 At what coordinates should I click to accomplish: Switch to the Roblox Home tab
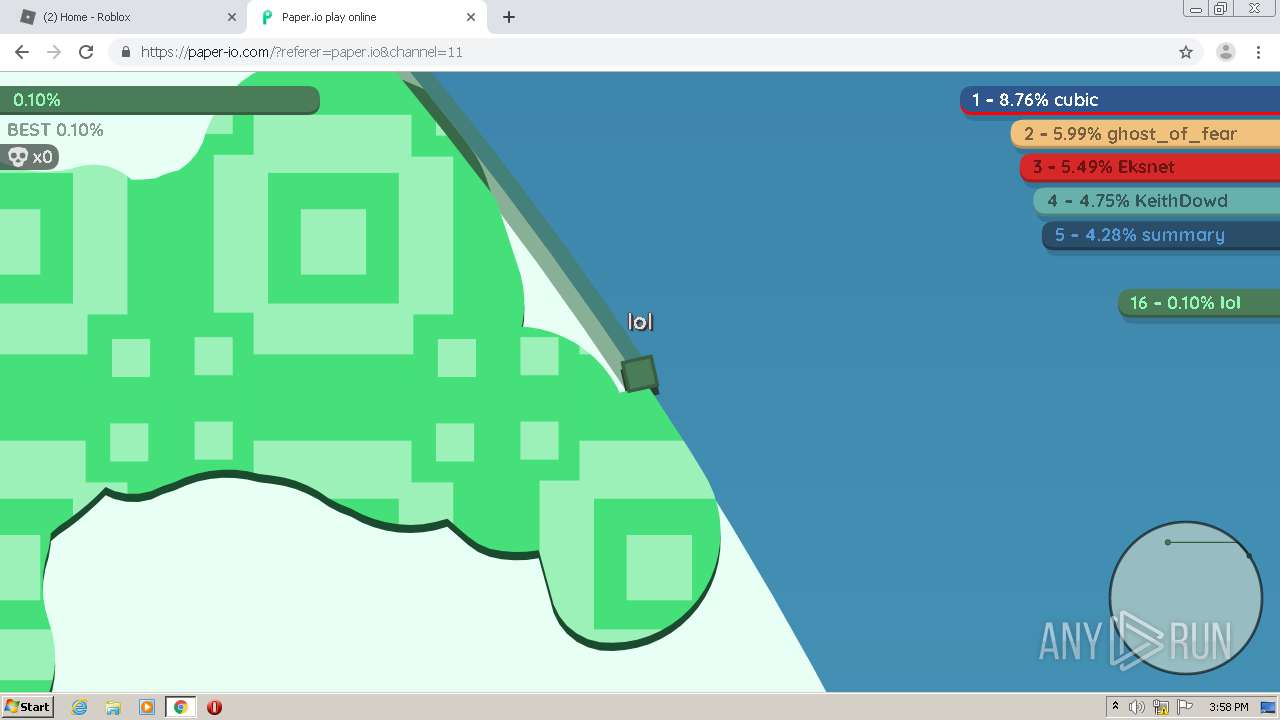[x=125, y=17]
